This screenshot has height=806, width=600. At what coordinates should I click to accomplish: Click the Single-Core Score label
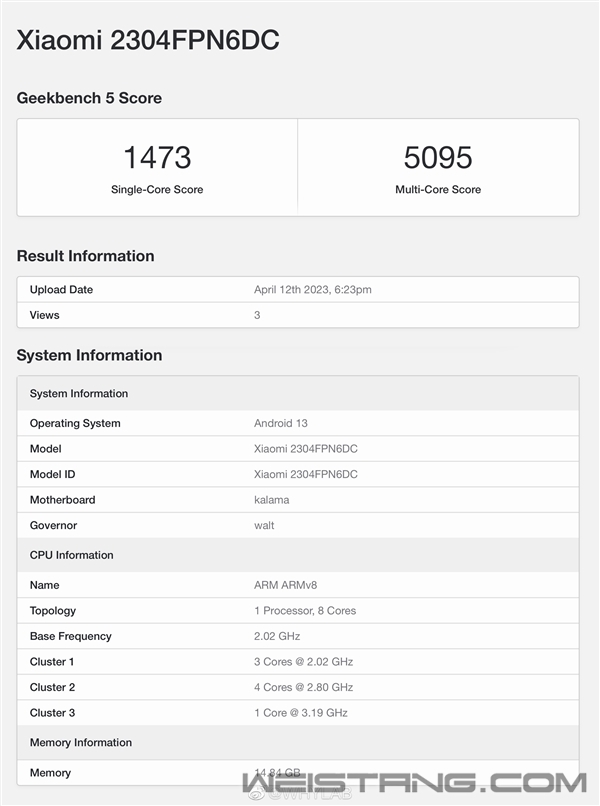tap(157, 189)
